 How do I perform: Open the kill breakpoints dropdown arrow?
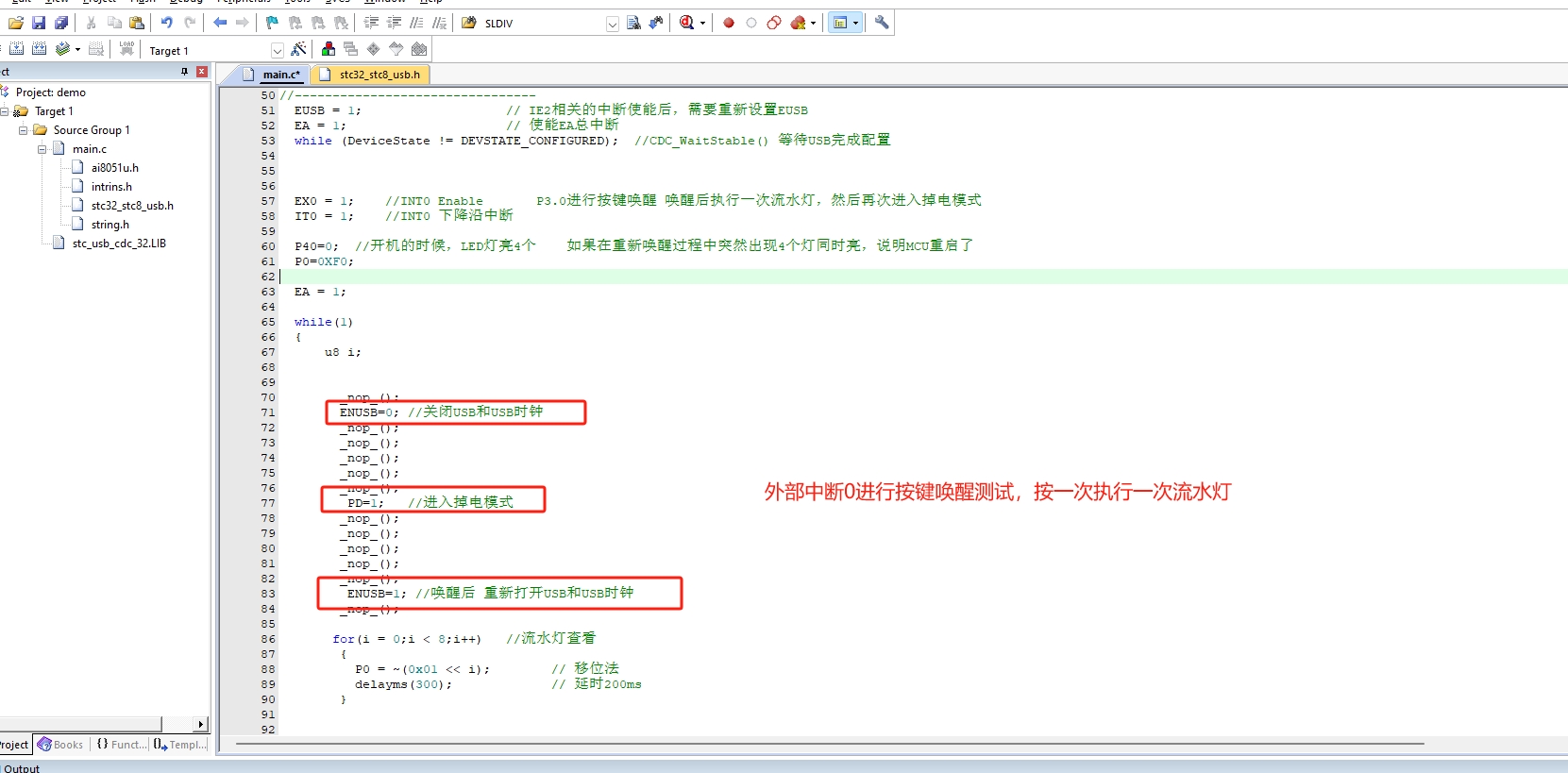pyautogui.click(x=813, y=23)
